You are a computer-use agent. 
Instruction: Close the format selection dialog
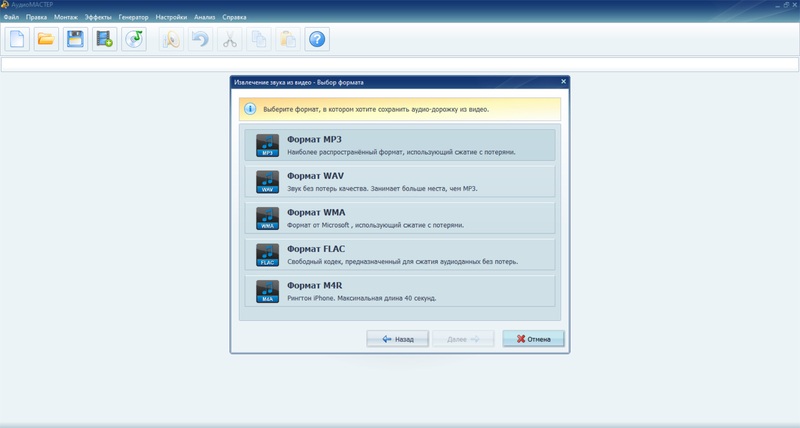click(x=563, y=81)
